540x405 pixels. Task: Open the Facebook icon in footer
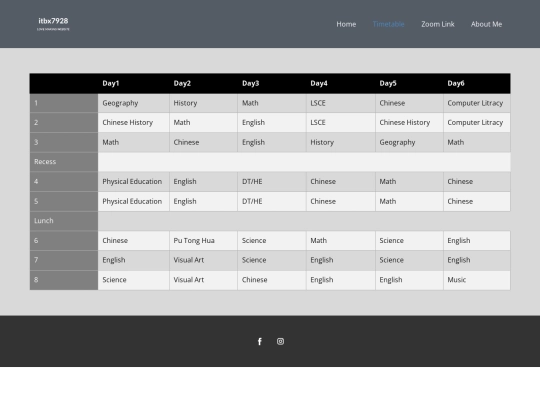pos(260,341)
